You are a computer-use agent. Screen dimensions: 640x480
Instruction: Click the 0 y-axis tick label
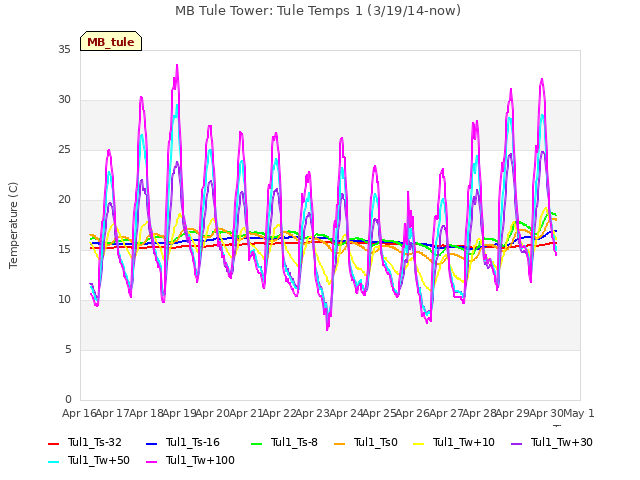pos(68,400)
